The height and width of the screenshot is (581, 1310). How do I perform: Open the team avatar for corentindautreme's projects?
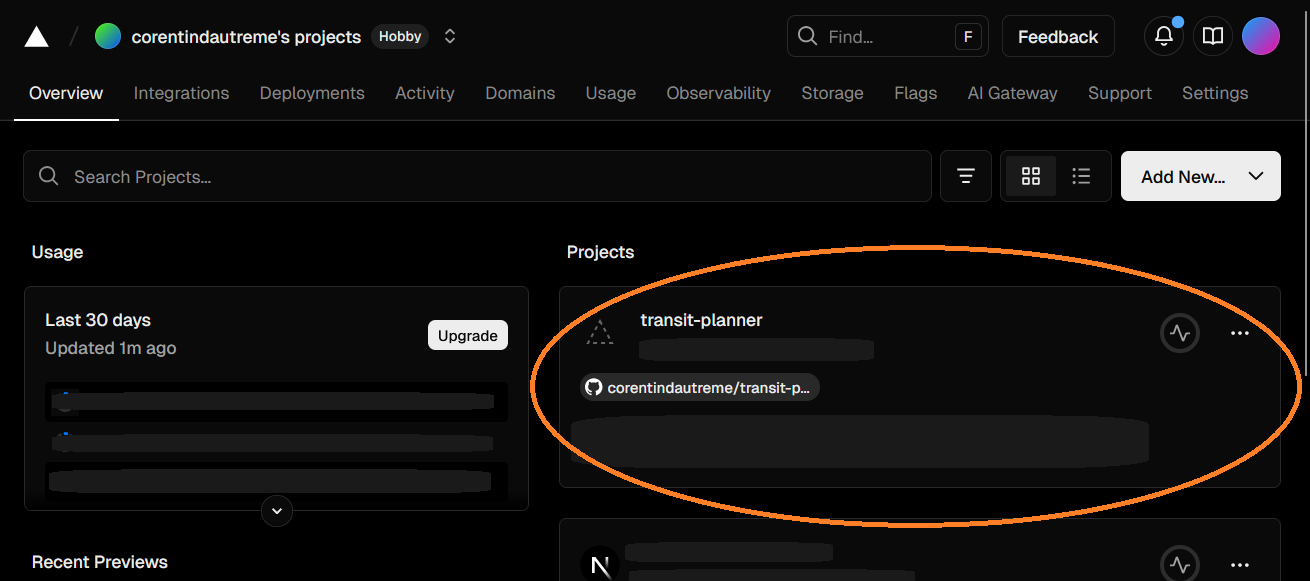(x=108, y=37)
